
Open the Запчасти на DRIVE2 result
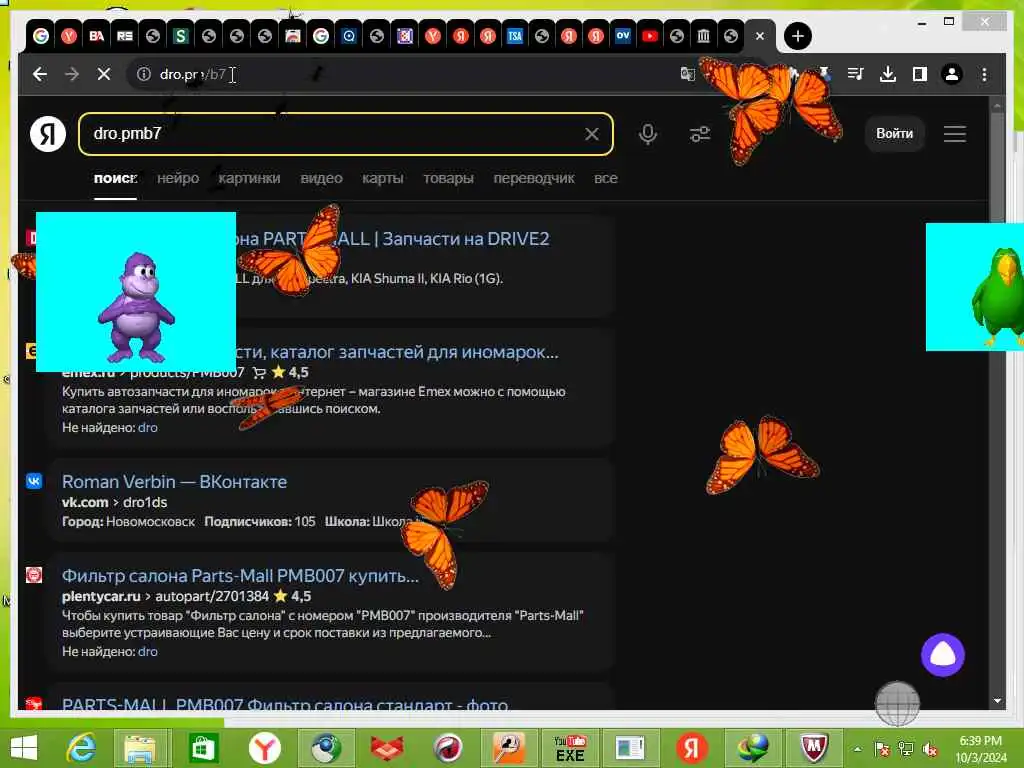tap(392, 238)
